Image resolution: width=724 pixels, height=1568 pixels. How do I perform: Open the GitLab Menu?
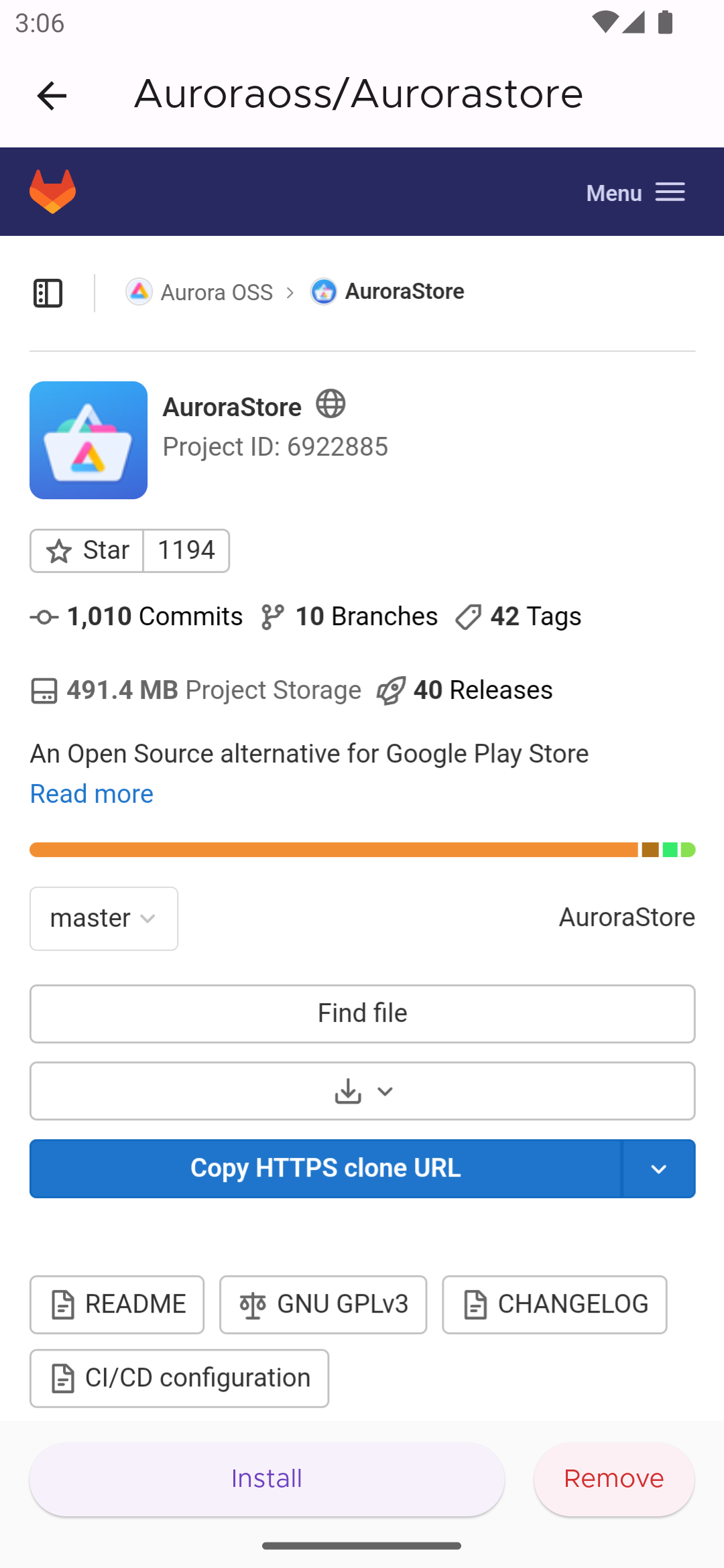tap(634, 192)
